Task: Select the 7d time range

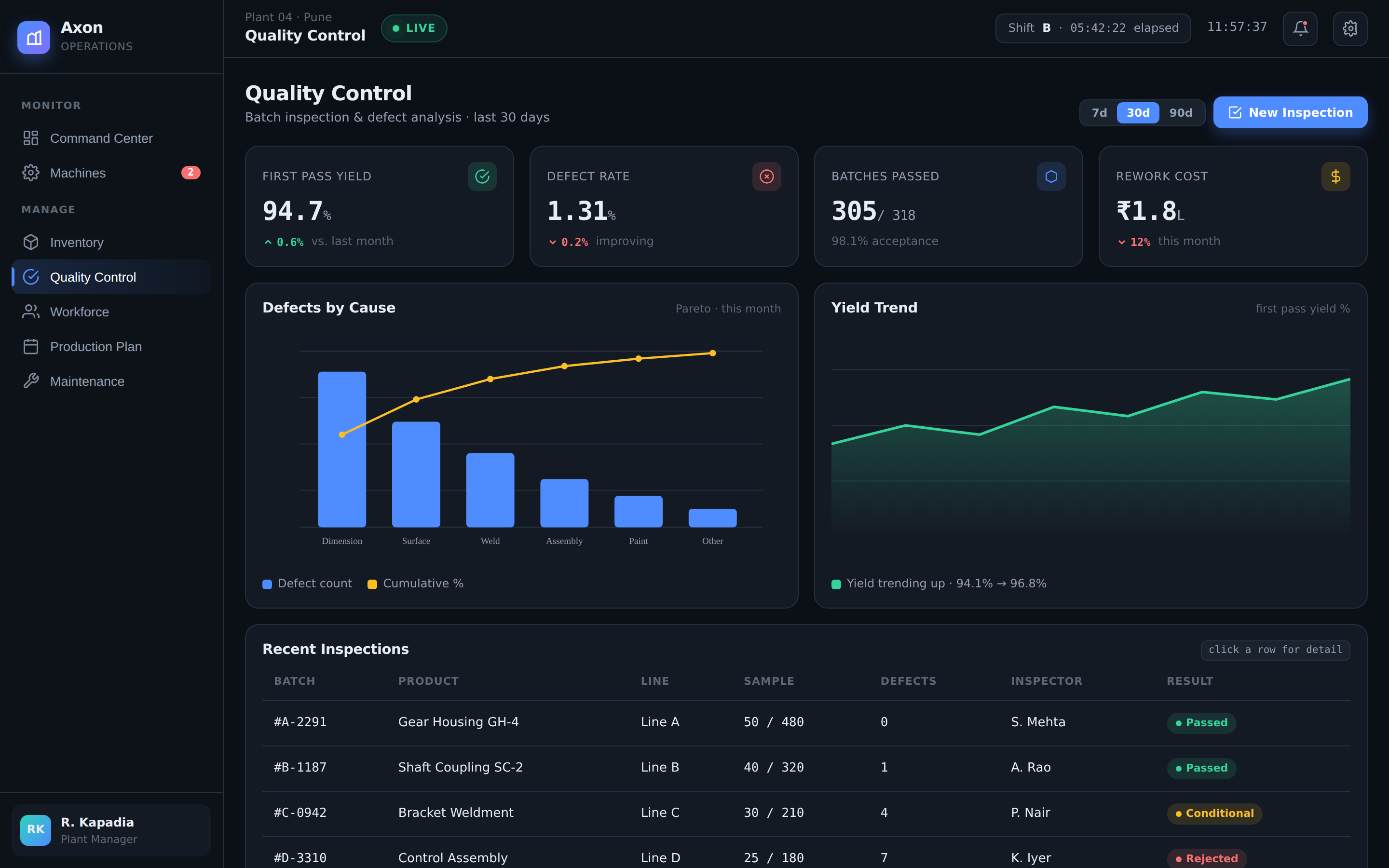Action: 1099,112
